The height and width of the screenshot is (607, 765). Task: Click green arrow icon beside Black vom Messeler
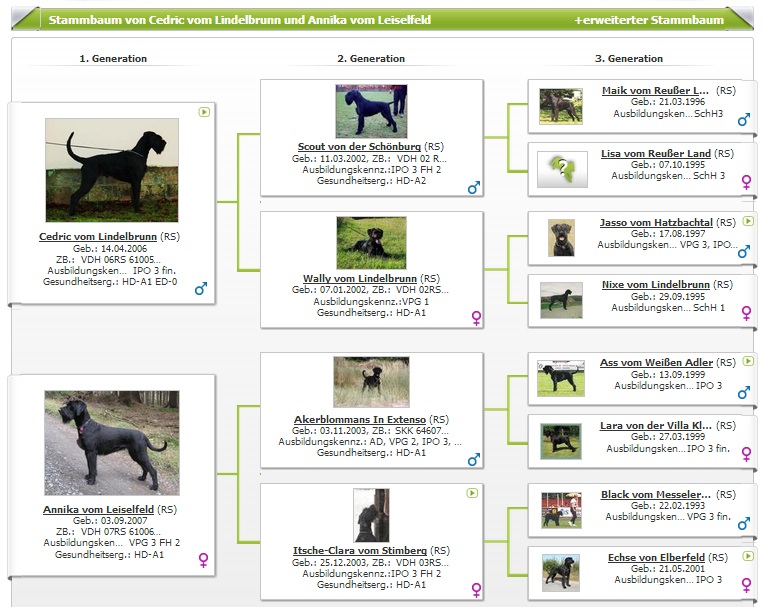point(747,493)
